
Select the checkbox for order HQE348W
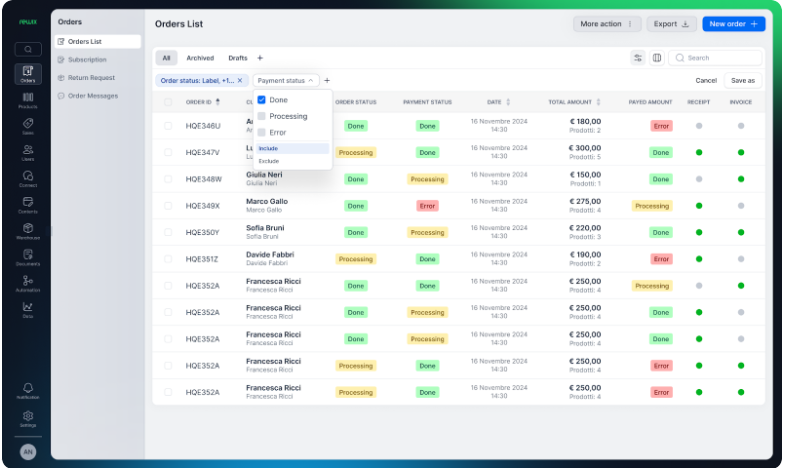tap(168, 179)
